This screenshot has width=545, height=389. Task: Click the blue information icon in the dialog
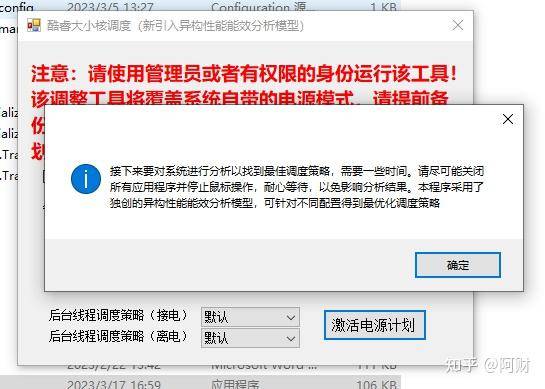[x=86, y=179]
